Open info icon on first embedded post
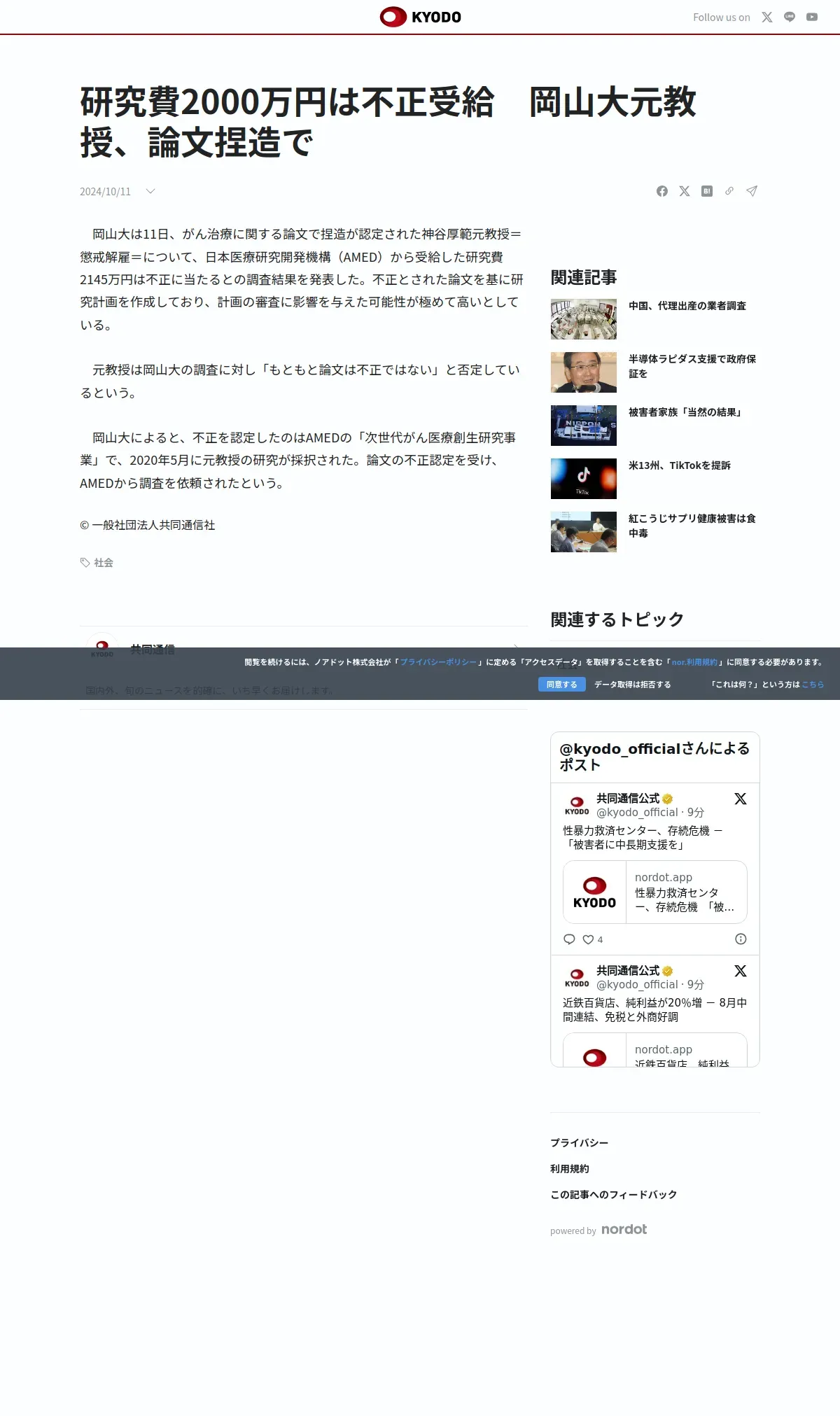Viewport: 840px width, 1416px height. (x=741, y=939)
